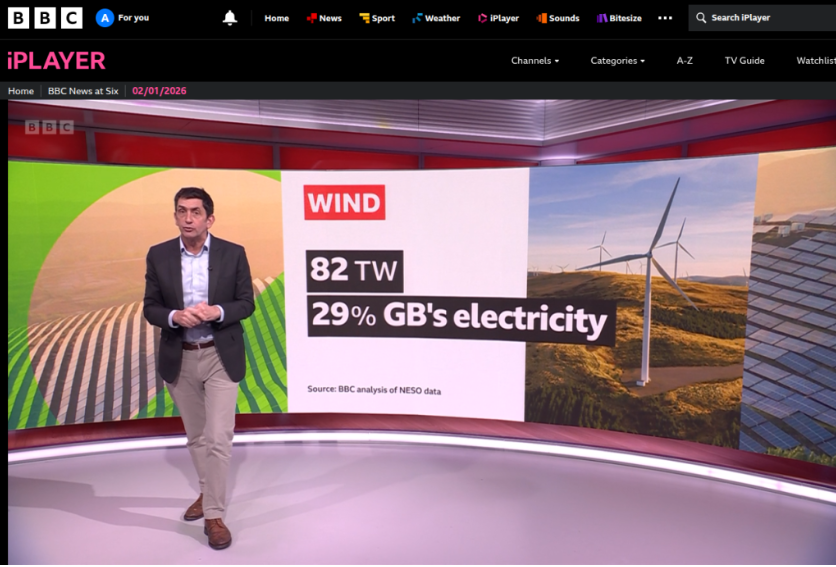Open the Bitesize section
This screenshot has height=567, width=836.
(x=619, y=18)
